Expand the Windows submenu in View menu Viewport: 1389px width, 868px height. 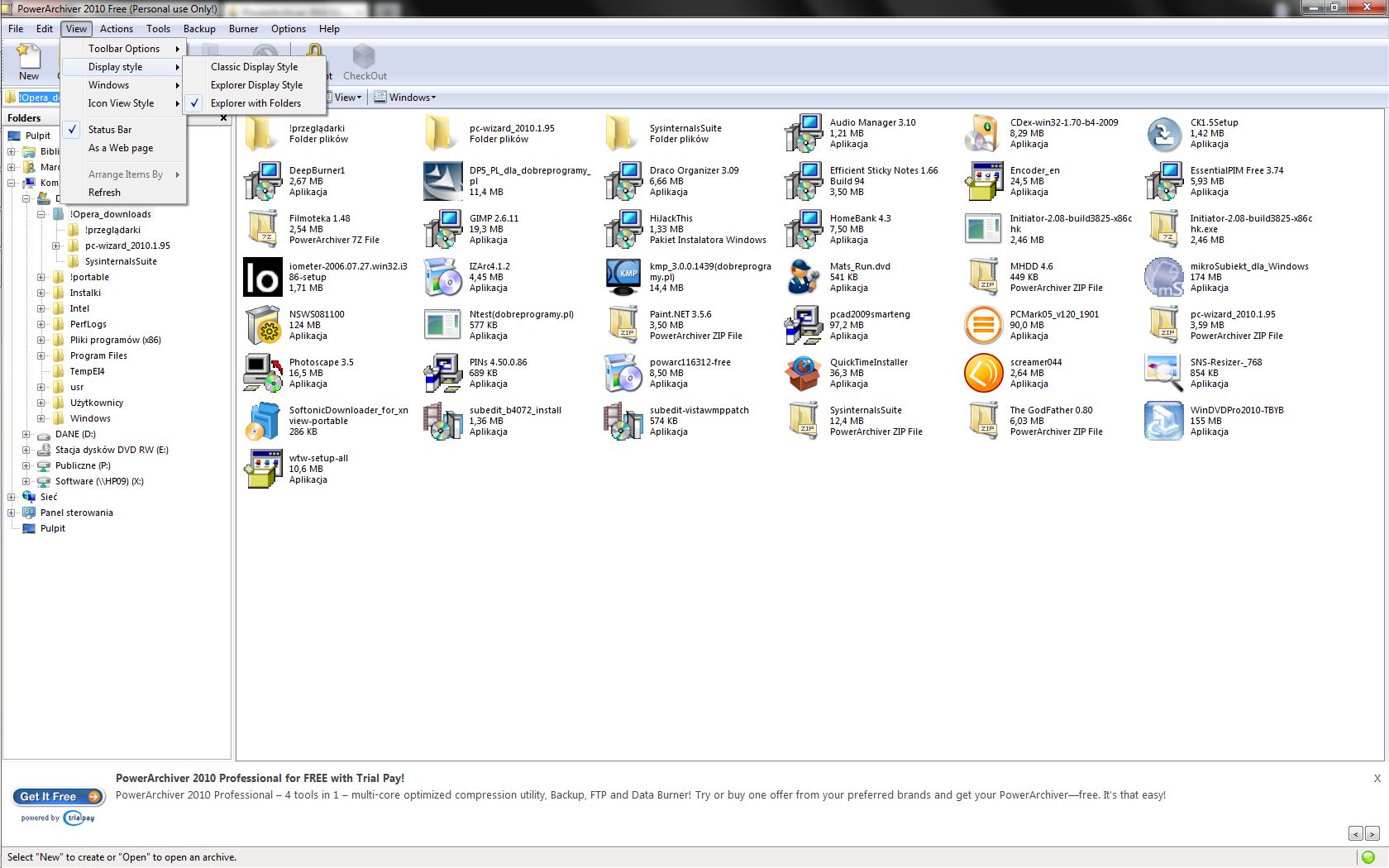pyautogui.click(x=124, y=85)
